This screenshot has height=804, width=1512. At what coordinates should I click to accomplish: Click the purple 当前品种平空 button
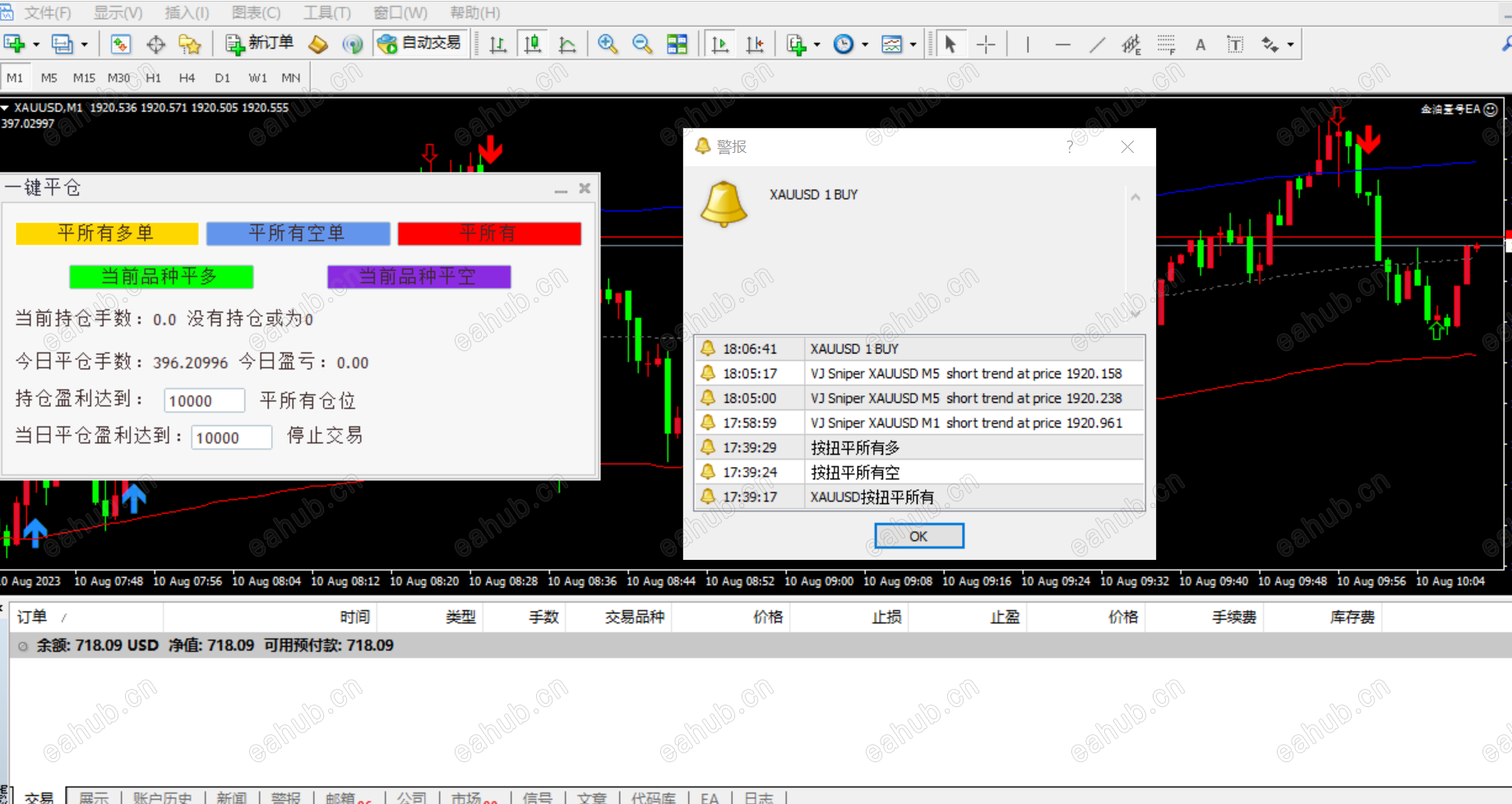(418, 276)
